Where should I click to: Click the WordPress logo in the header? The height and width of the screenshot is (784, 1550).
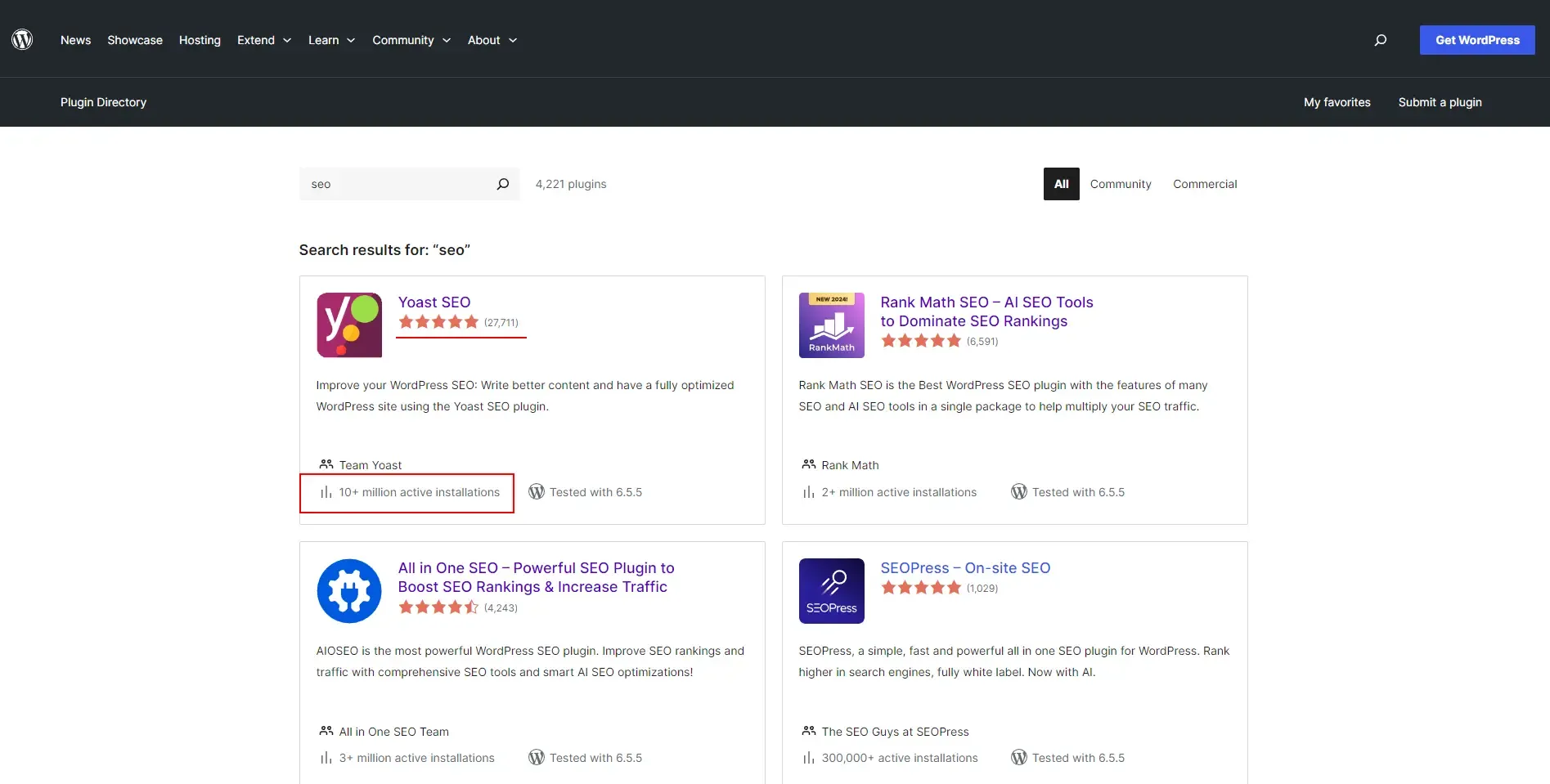click(22, 39)
